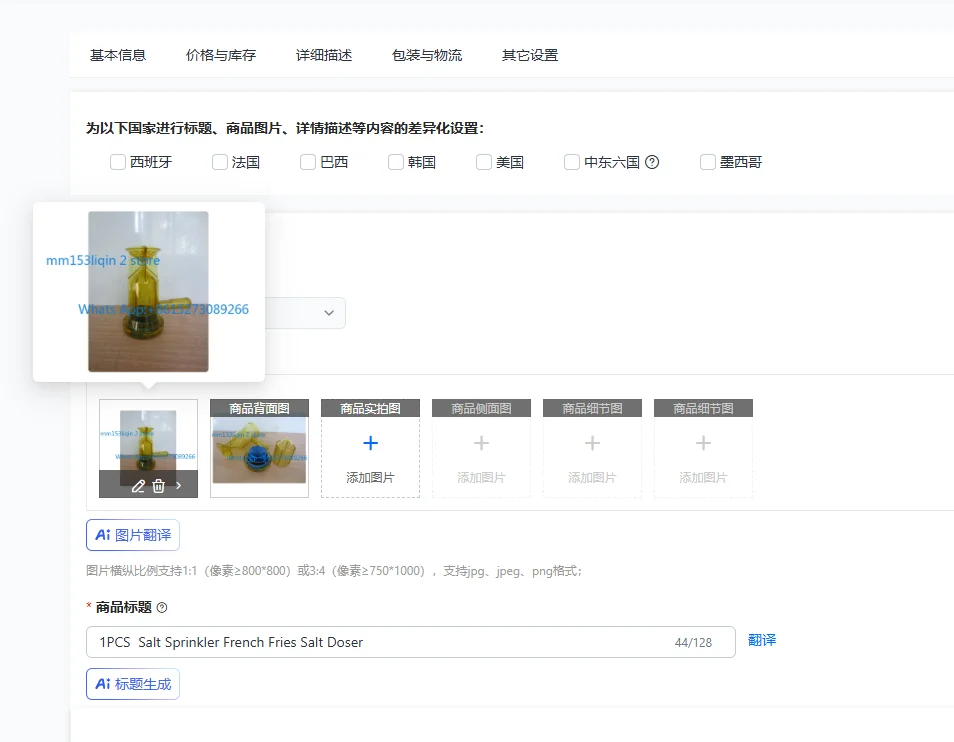The height and width of the screenshot is (742, 954).
Task: Expand the dropdown with chevron arrow
Action: 329,313
